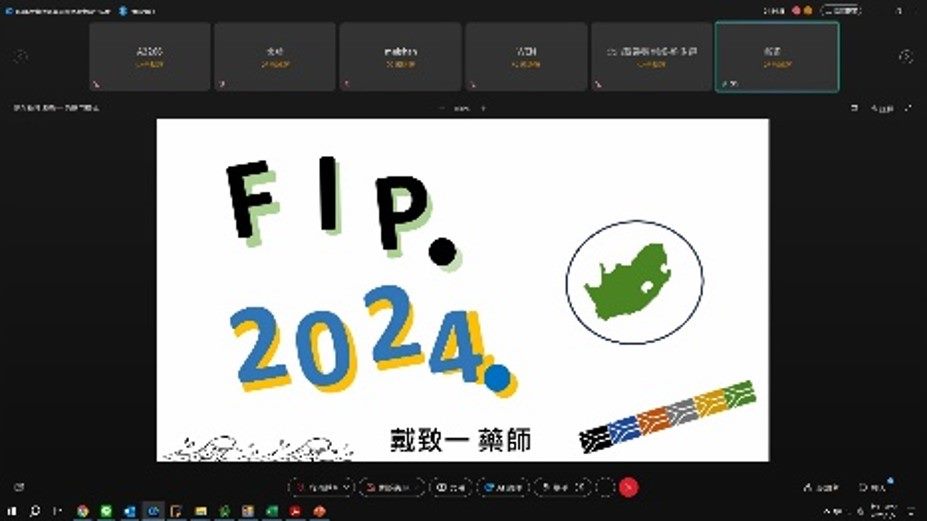Select the highlighted active speaker thumbnail
Image resolution: width=927 pixels, height=521 pixels.
point(777,57)
